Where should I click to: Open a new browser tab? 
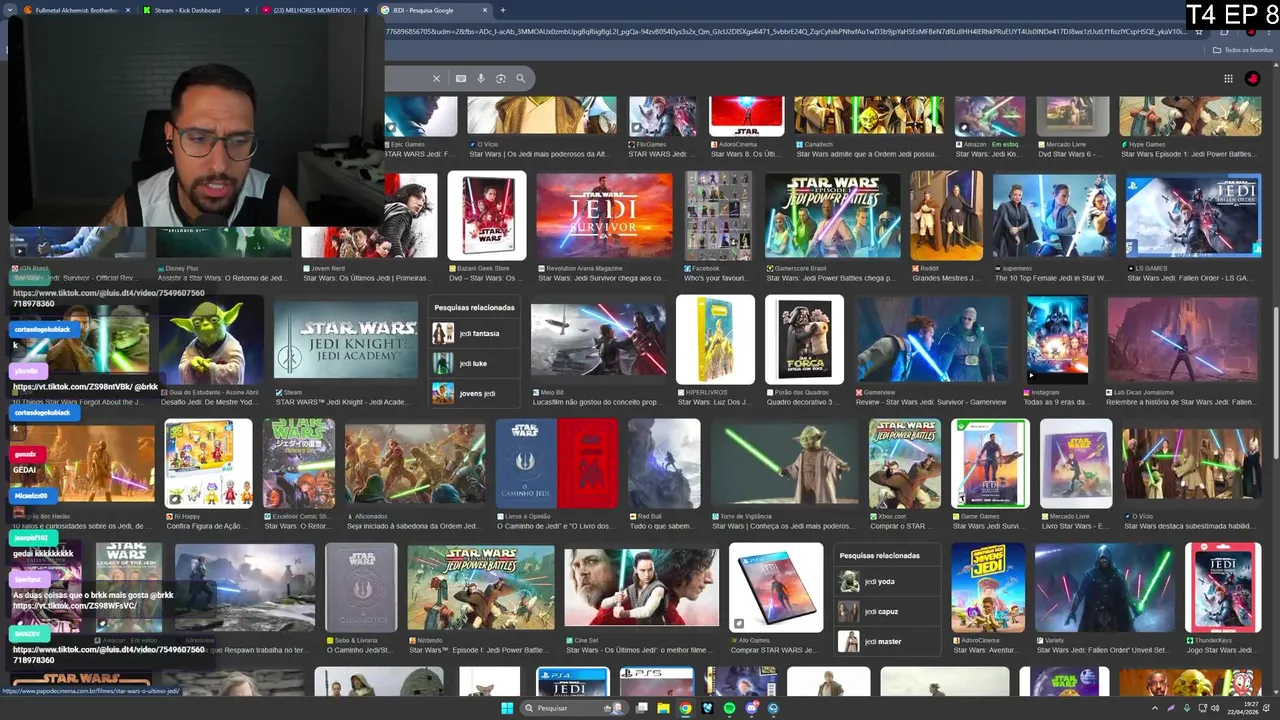[503, 10]
